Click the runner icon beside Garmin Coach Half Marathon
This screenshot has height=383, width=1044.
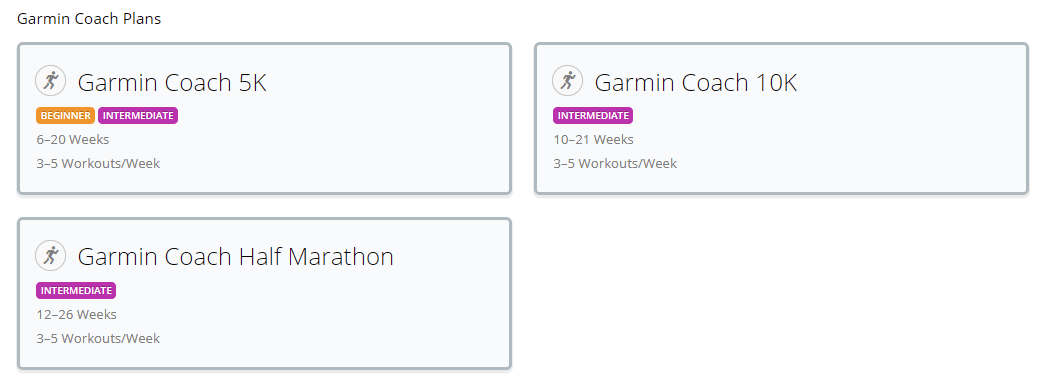(51, 256)
